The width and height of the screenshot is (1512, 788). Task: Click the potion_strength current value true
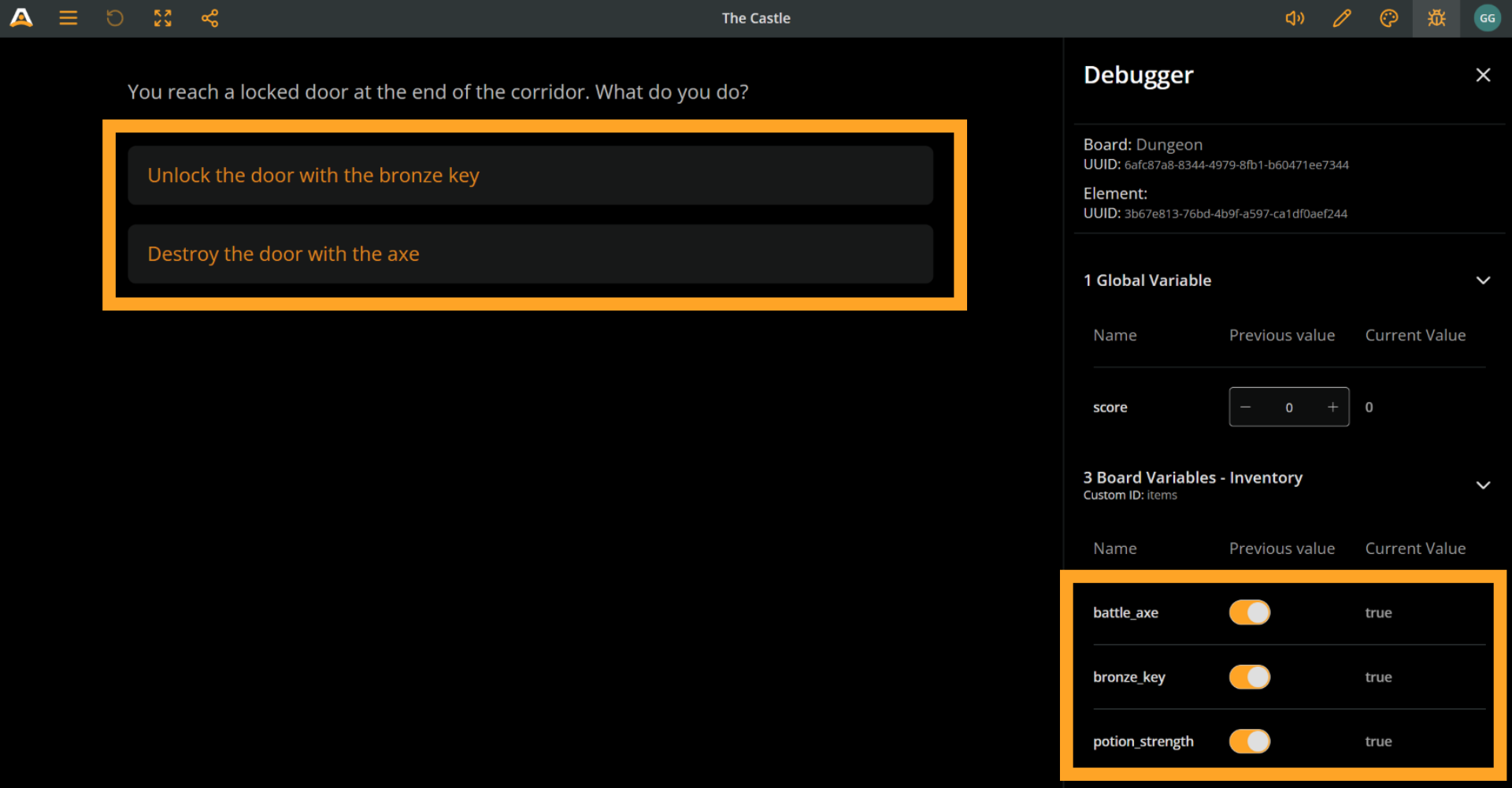point(1378,742)
